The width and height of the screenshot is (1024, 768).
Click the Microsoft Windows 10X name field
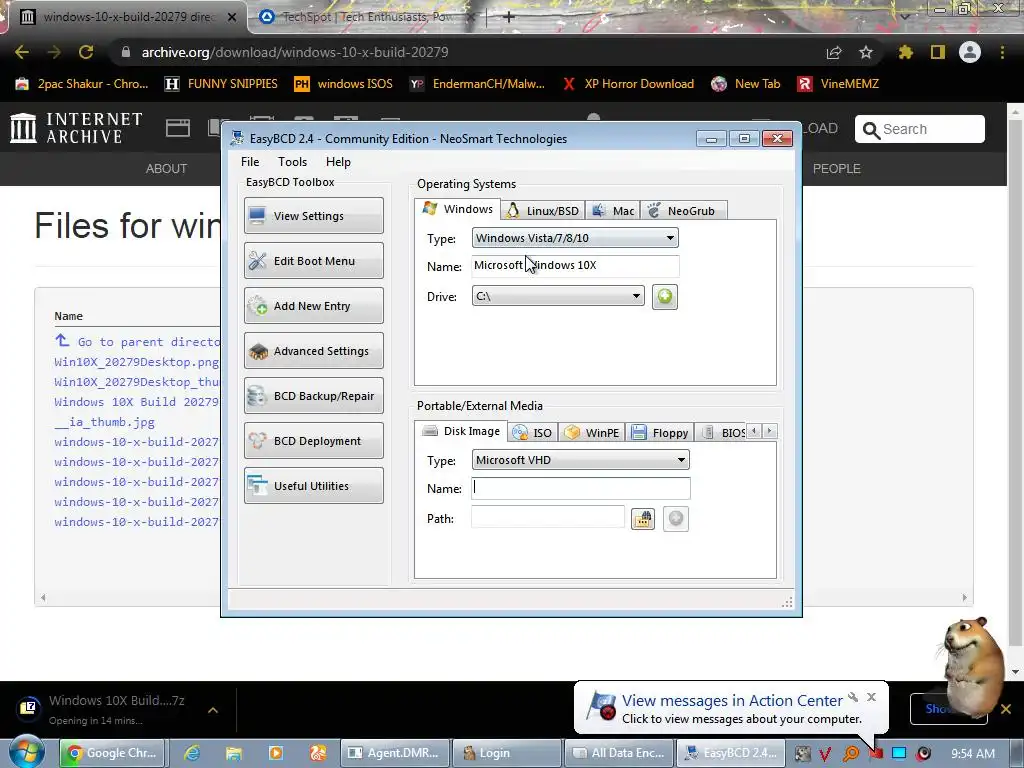575,265
